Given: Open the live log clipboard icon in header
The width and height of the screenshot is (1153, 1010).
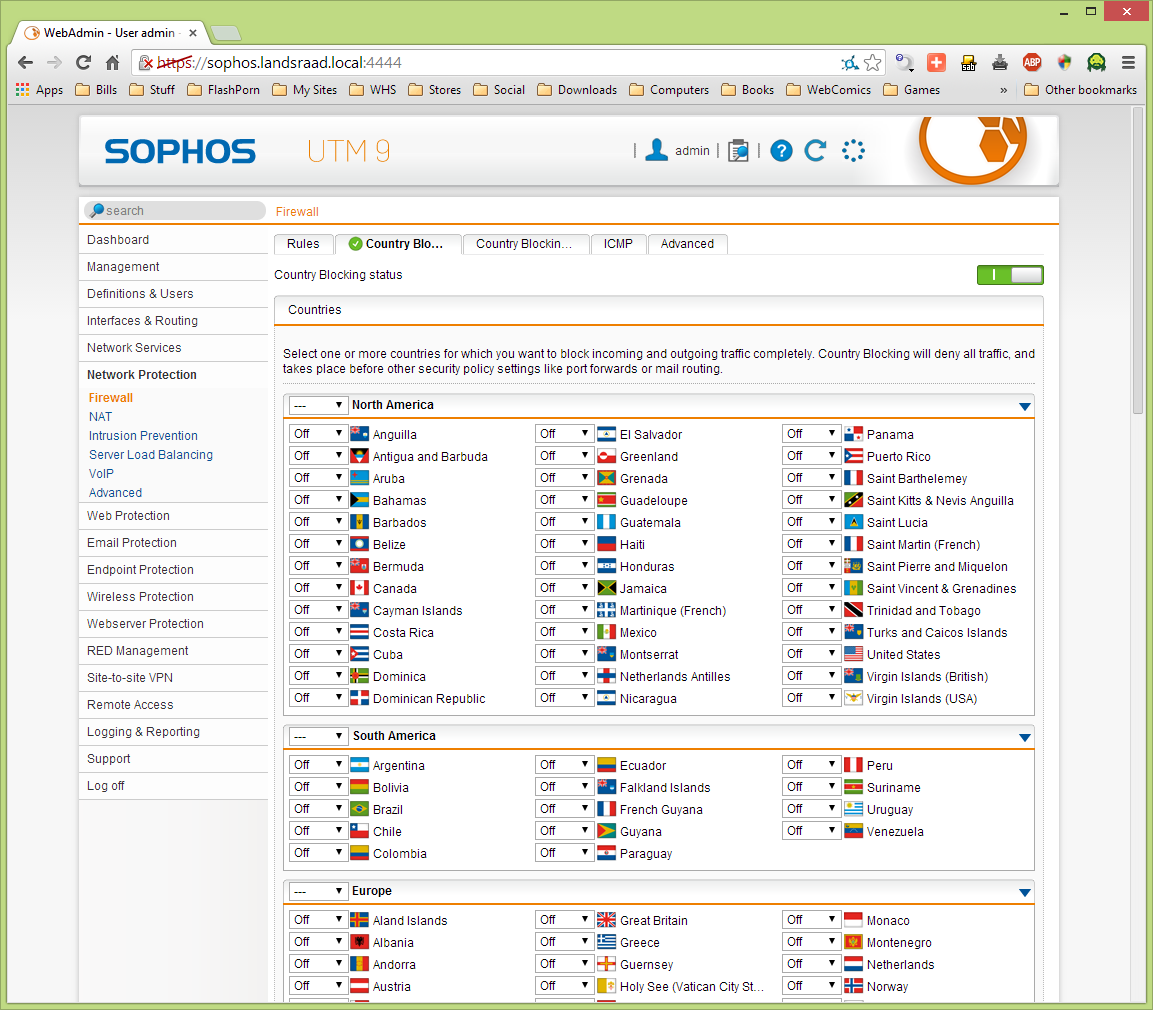Looking at the screenshot, I should [x=738, y=151].
